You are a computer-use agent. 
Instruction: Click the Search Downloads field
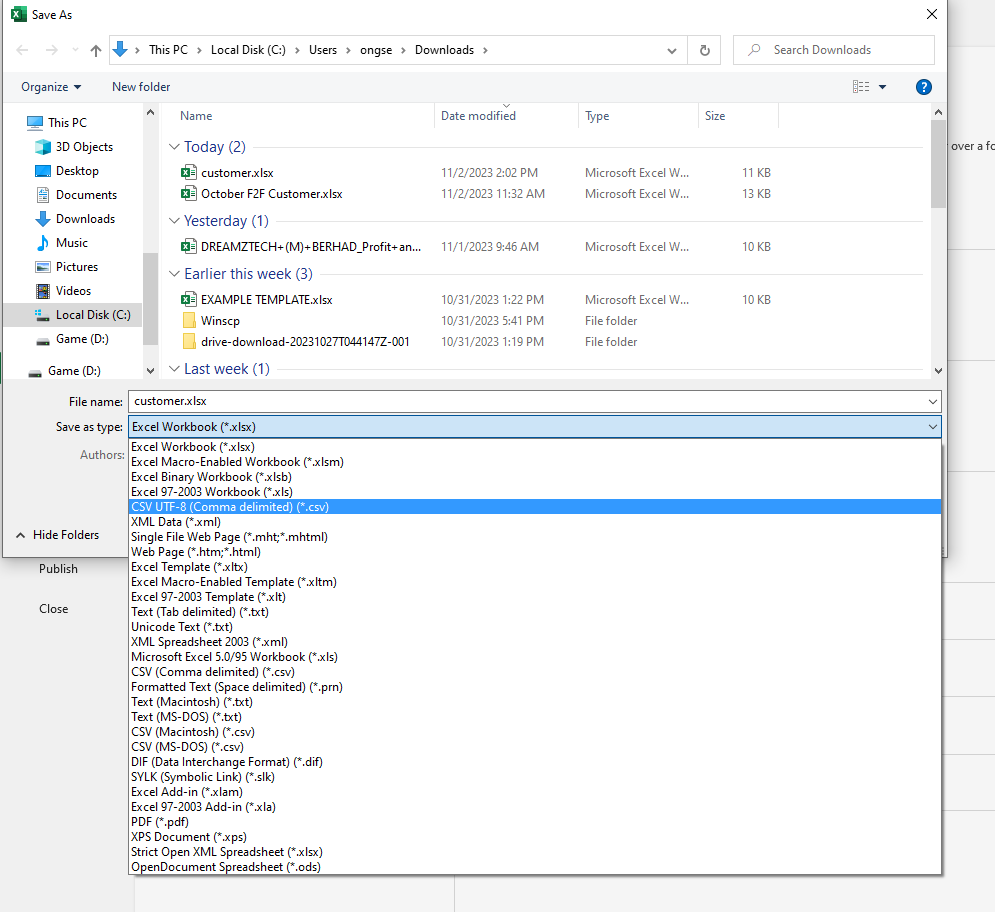click(x=834, y=50)
